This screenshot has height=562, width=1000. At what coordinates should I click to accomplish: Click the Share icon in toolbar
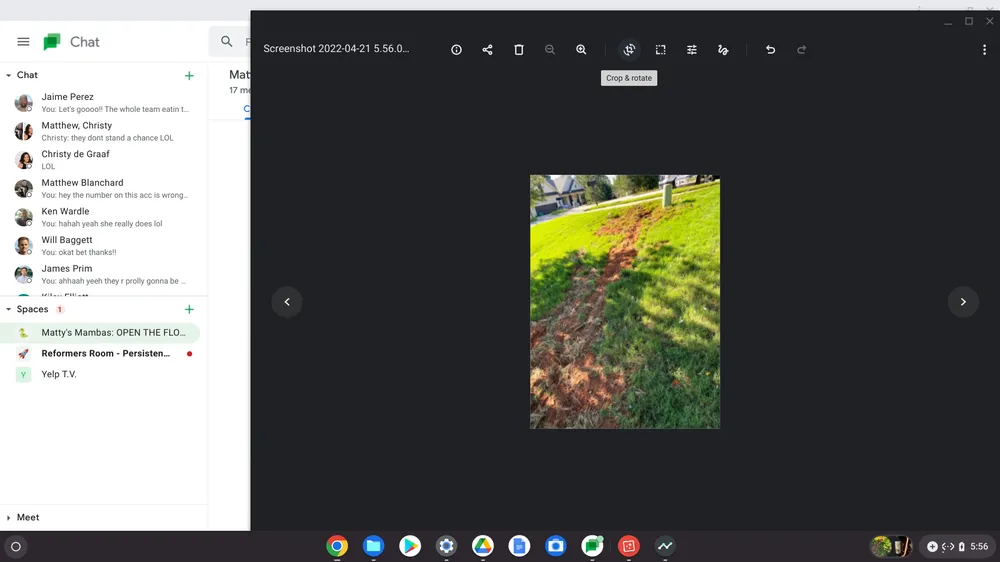[487, 50]
